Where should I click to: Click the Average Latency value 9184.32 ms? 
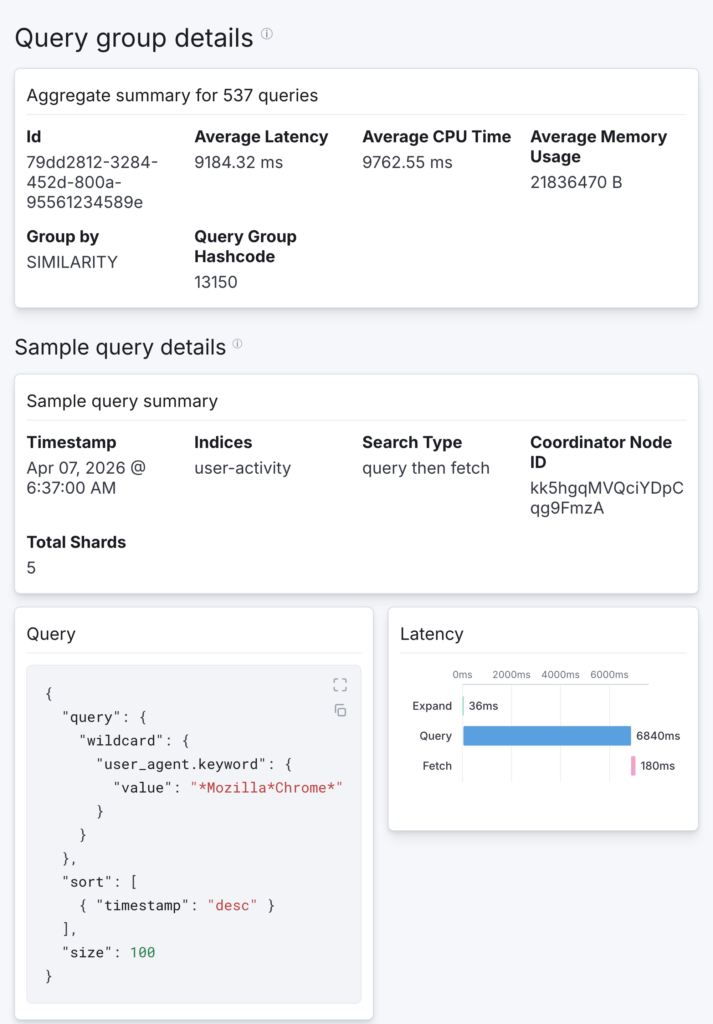tap(238, 163)
